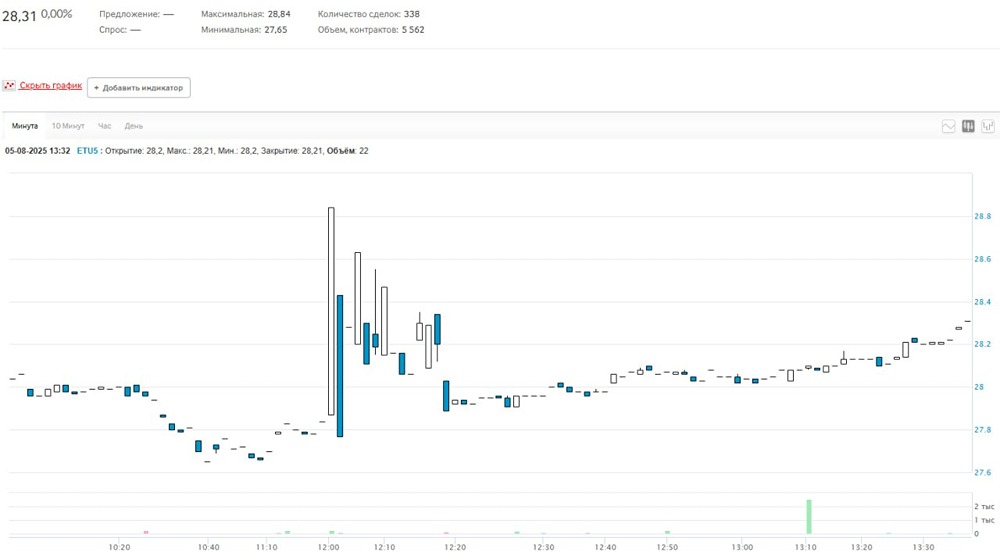Click the tallest white candle at 12:00
Image resolution: width=1000 pixels, height=552 pixels.
[331, 310]
